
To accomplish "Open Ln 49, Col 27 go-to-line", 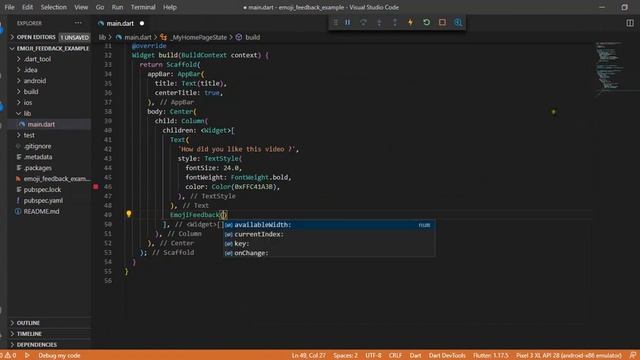I will [309, 356].
